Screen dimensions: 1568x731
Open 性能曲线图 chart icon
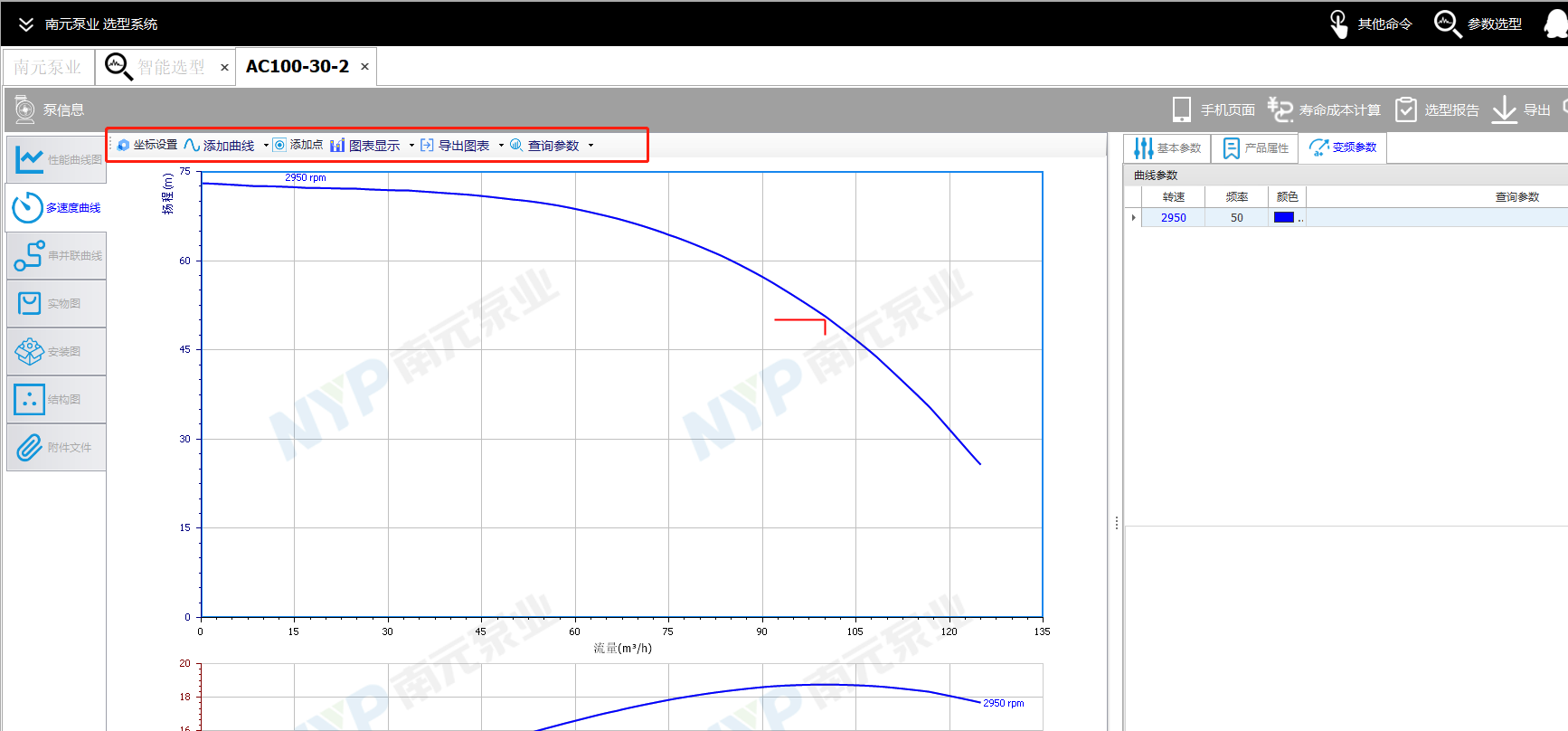tap(29, 159)
